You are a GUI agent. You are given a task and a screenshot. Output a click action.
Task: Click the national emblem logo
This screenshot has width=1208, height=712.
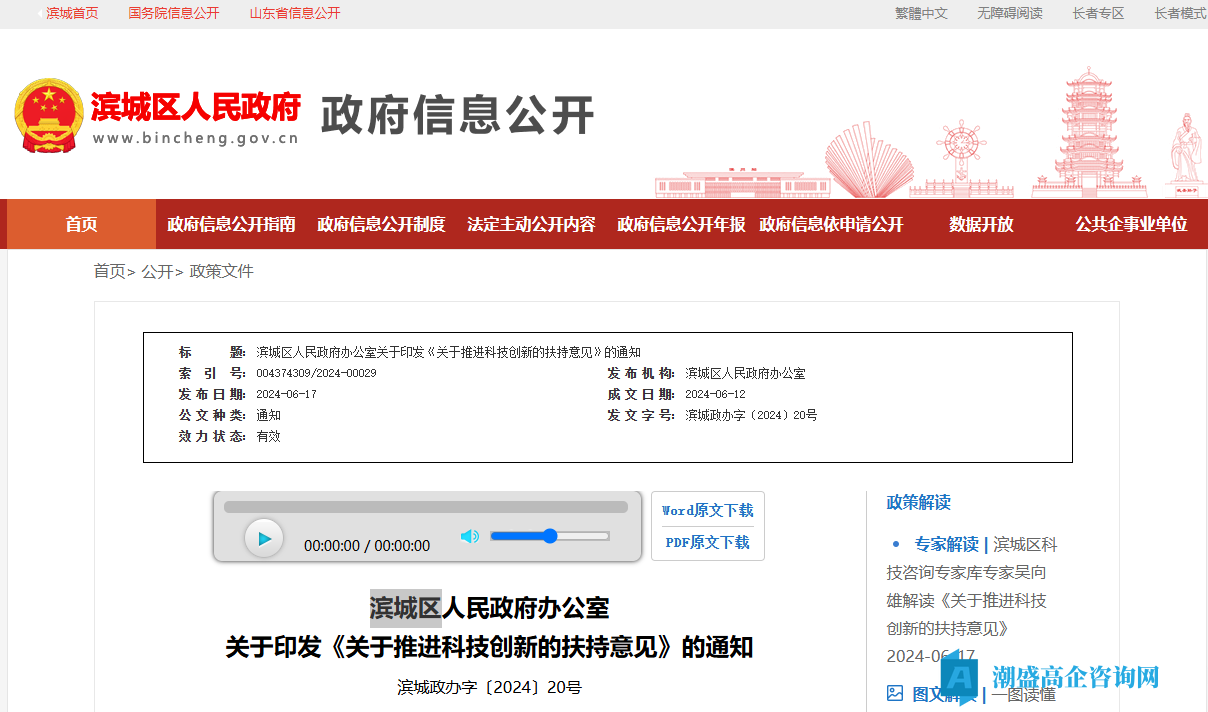pyautogui.click(x=48, y=115)
